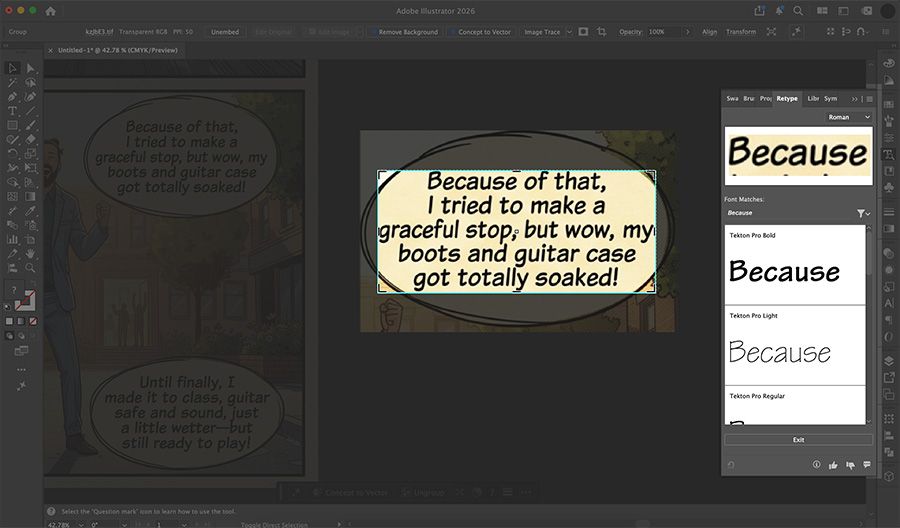
Task: Select the Zoom tool
Action: click(30, 267)
